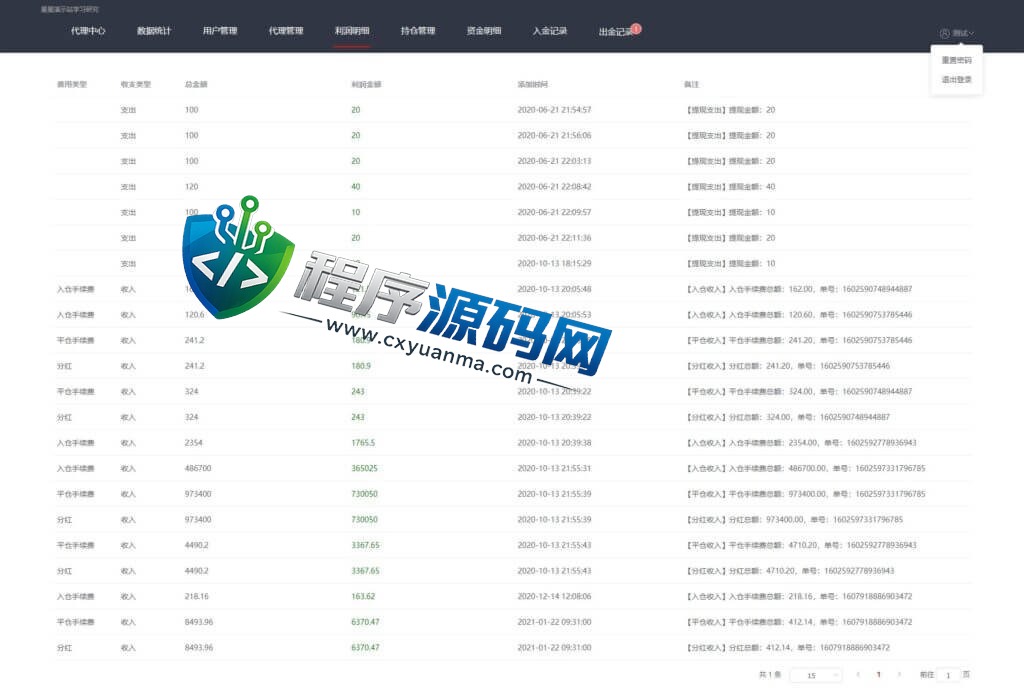
Task: Select timestamp 2020-06-21 22:09:57
Action: tap(554, 212)
